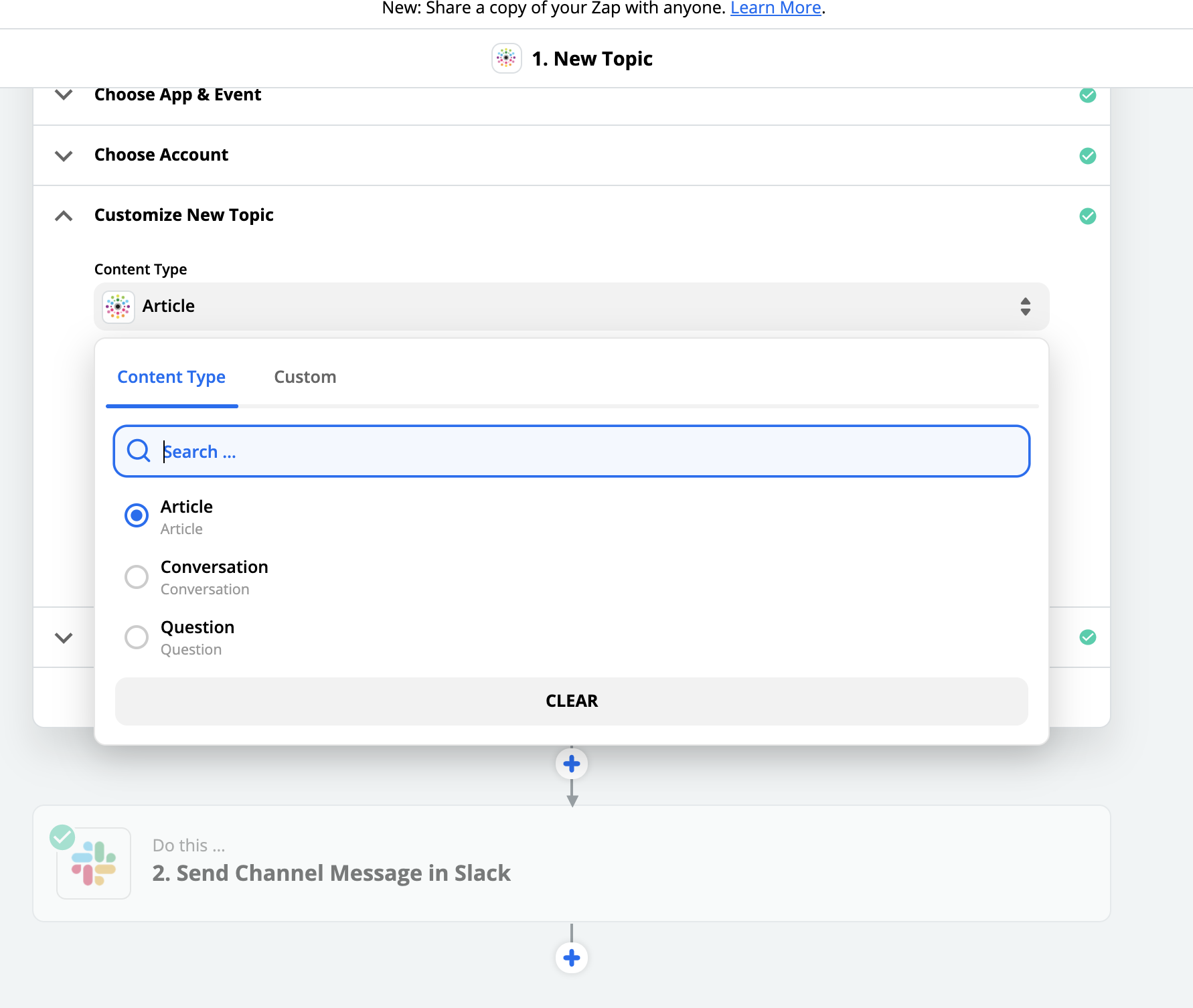Click the Choose App & Event heading

pyautogui.click(x=177, y=95)
